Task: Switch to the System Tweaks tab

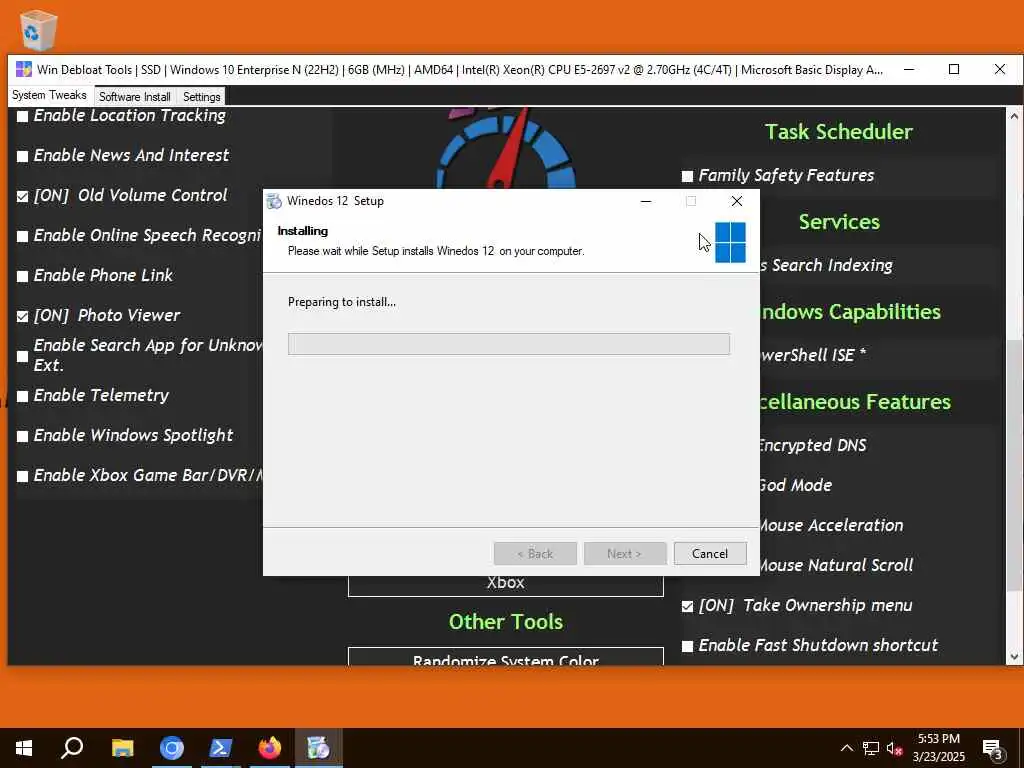Action: click(x=50, y=95)
